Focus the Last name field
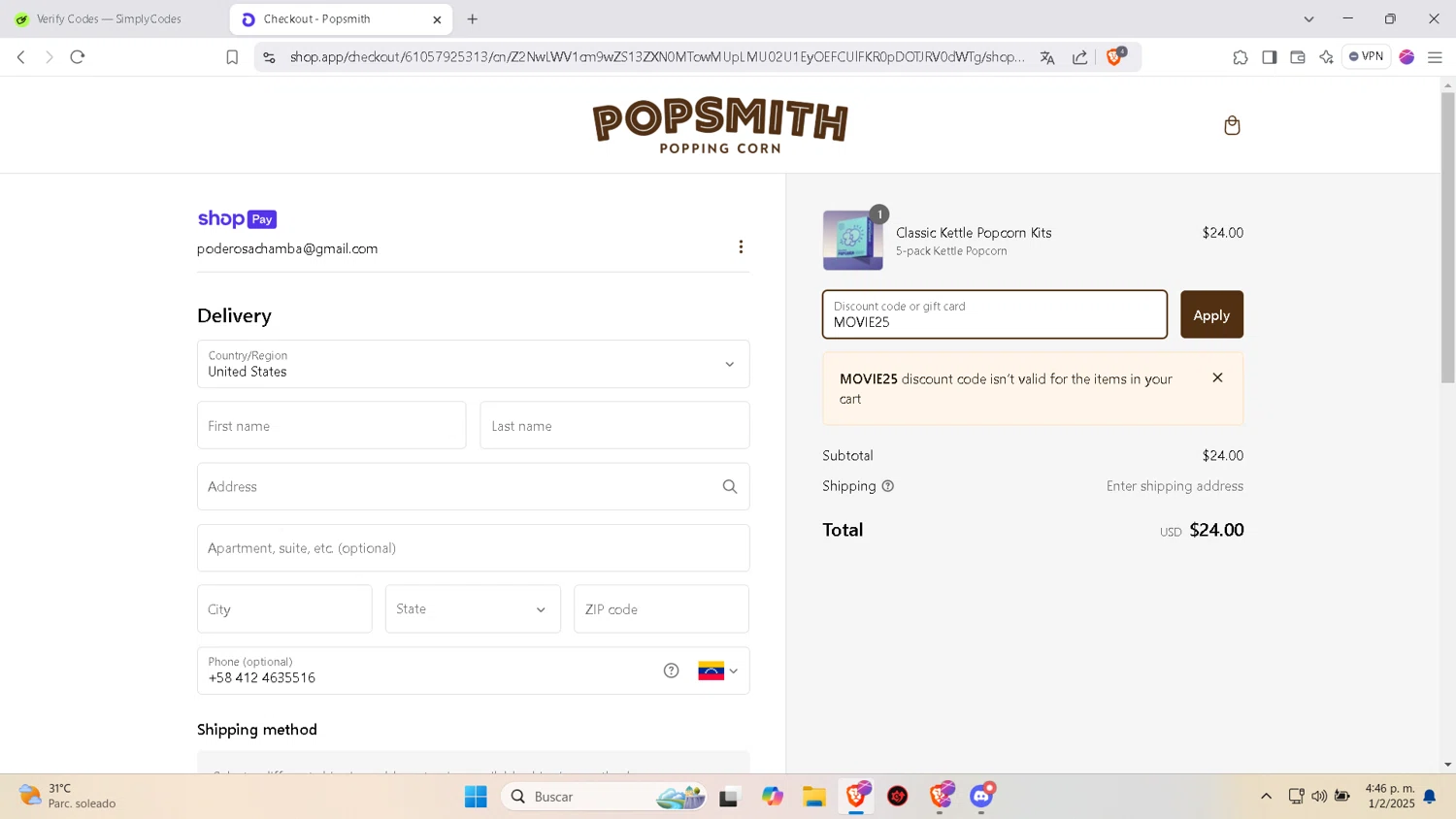 pos(614,425)
